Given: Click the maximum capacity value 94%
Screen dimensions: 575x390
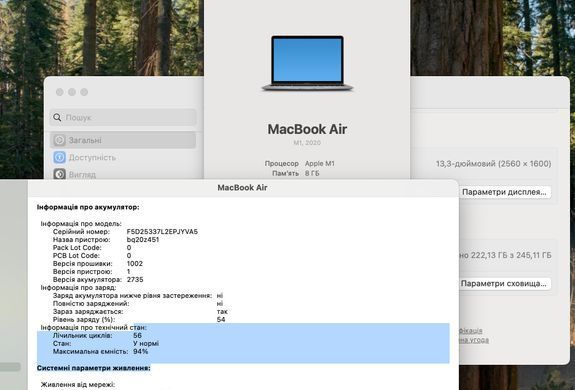Looking at the screenshot, I should pos(140,352).
